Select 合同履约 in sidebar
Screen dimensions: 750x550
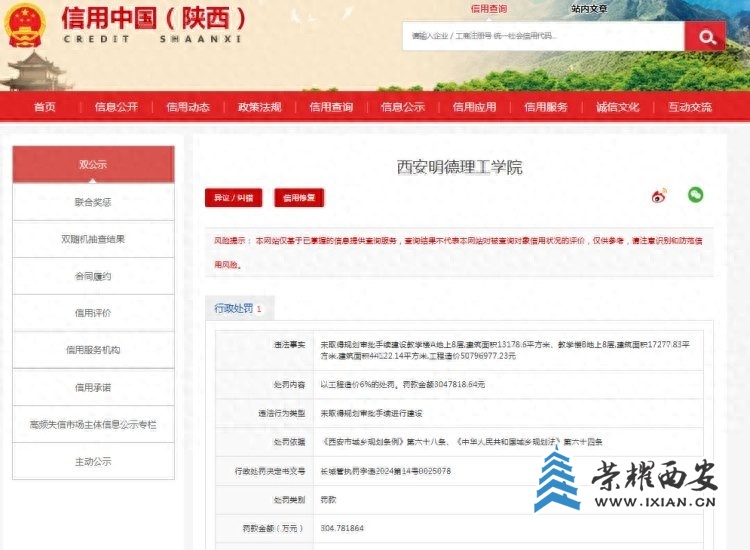point(93,276)
